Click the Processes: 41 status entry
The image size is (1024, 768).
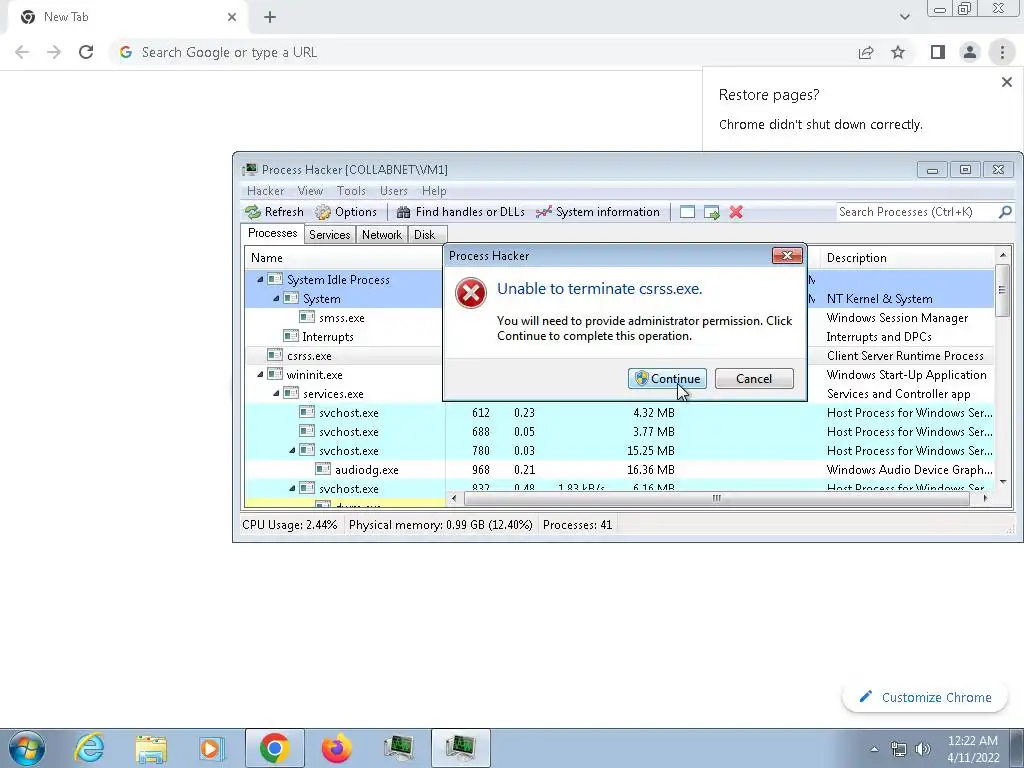[577, 525]
